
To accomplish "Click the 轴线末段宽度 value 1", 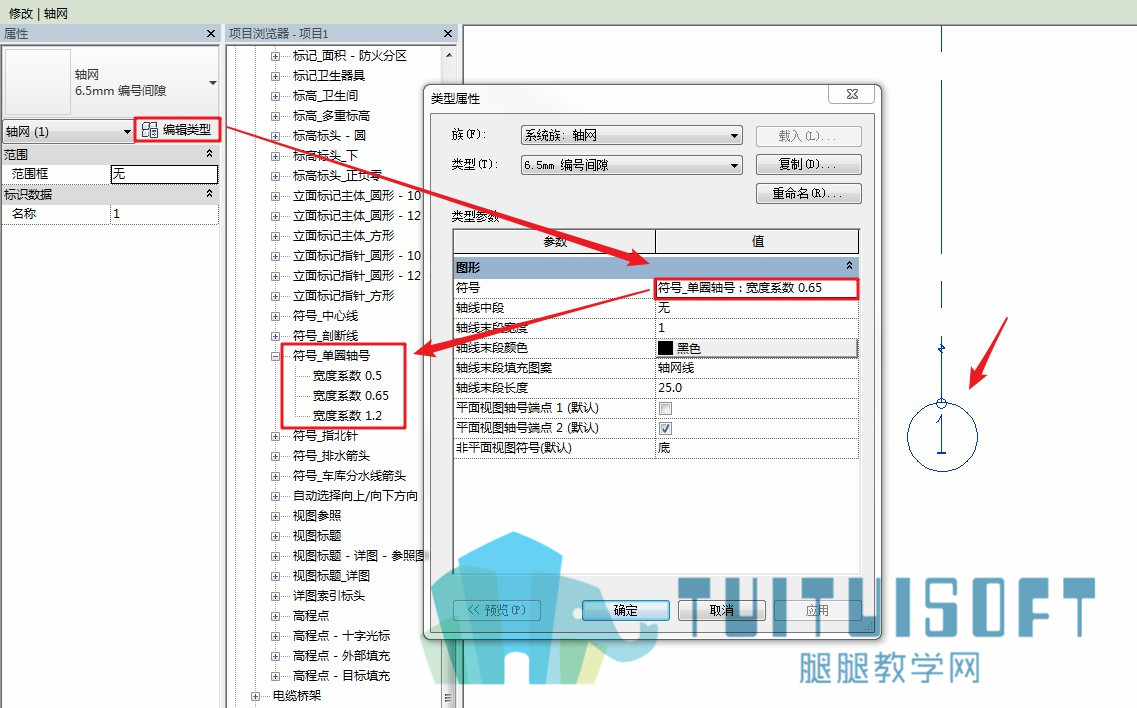I will click(756, 328).
